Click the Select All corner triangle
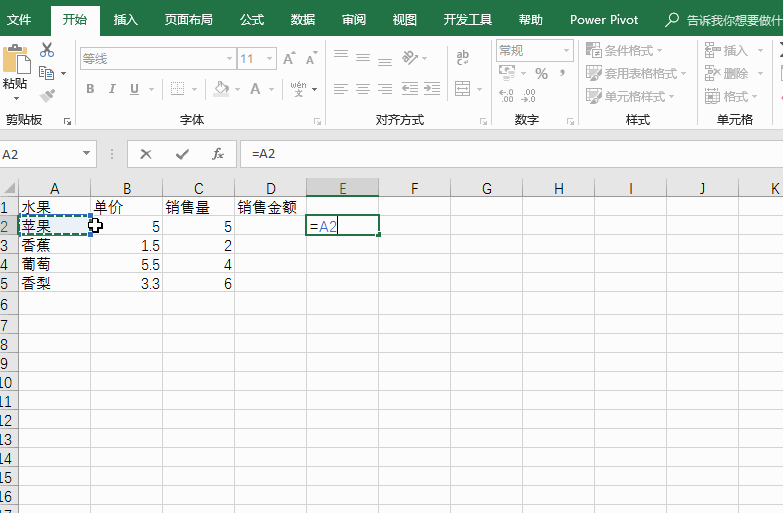Viewport: 783px width, 513px height. (x=9, y=188)
